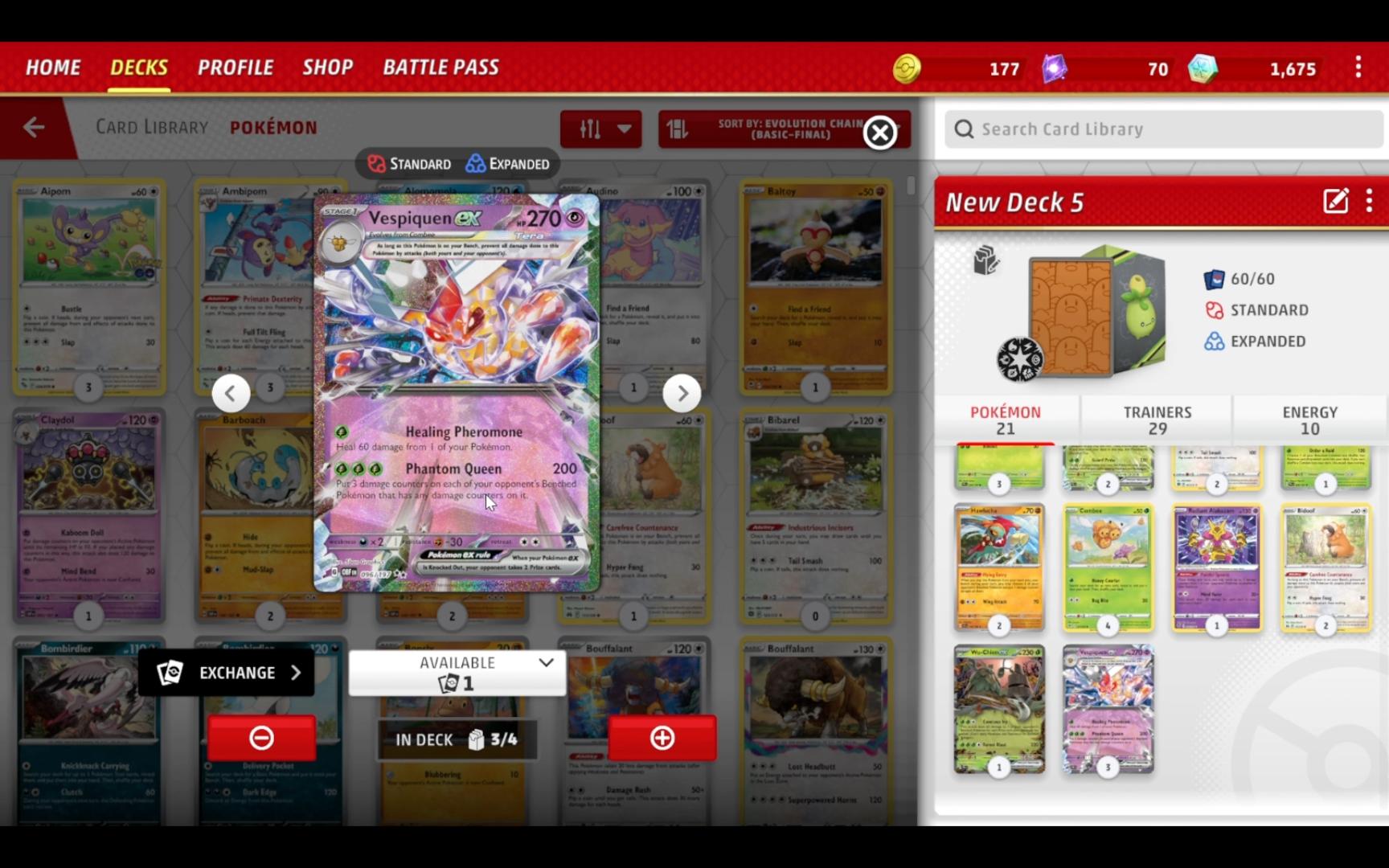Click the POKÉMON category label
1389x868 pixels.
[x=273, y=128]
